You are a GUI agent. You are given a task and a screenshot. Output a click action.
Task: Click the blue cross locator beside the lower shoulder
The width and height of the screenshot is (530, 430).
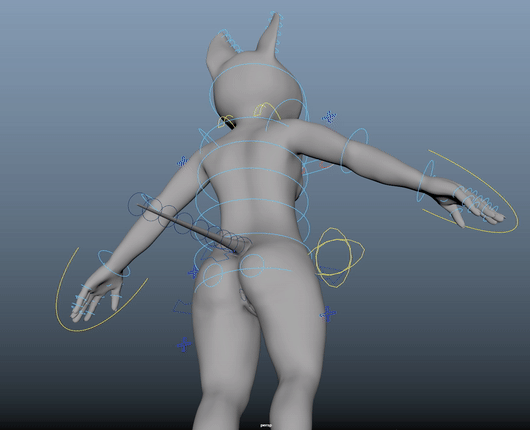(183, 161)
